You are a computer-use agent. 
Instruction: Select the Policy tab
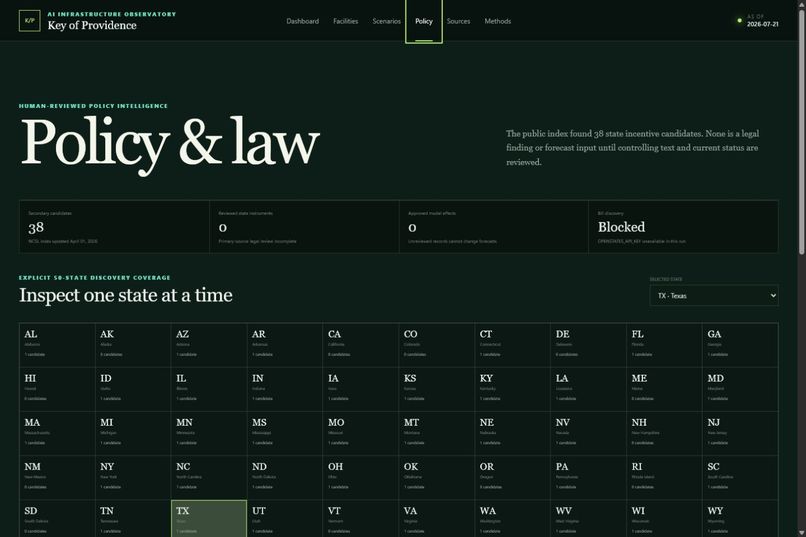point(424,21)
